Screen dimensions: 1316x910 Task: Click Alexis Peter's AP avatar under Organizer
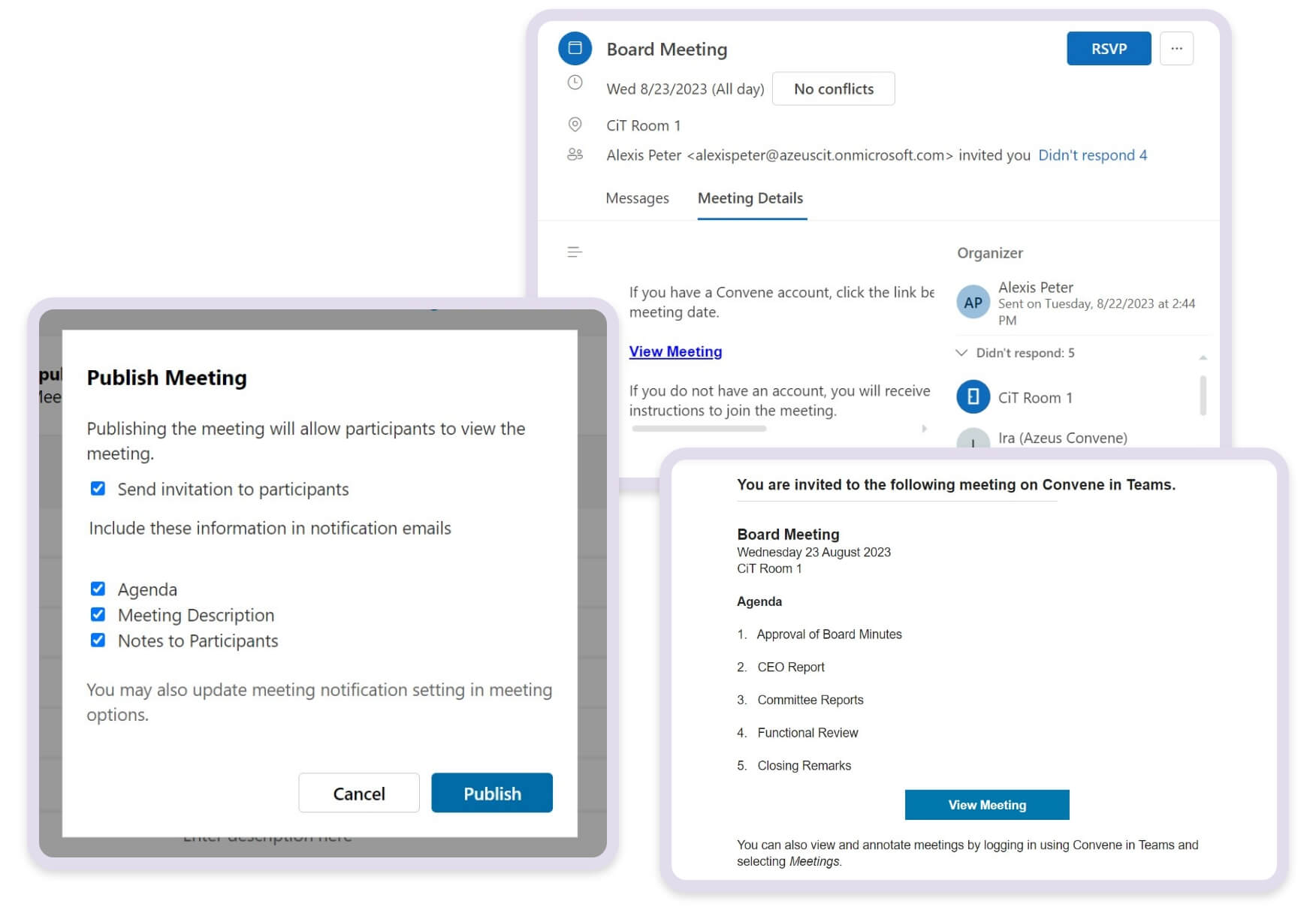pyautogui.click(x=973, y=303)
